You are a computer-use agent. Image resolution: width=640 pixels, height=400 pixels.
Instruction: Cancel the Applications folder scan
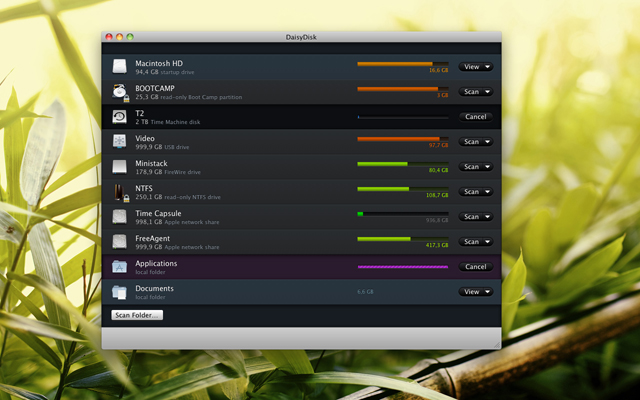click(476, 267)
